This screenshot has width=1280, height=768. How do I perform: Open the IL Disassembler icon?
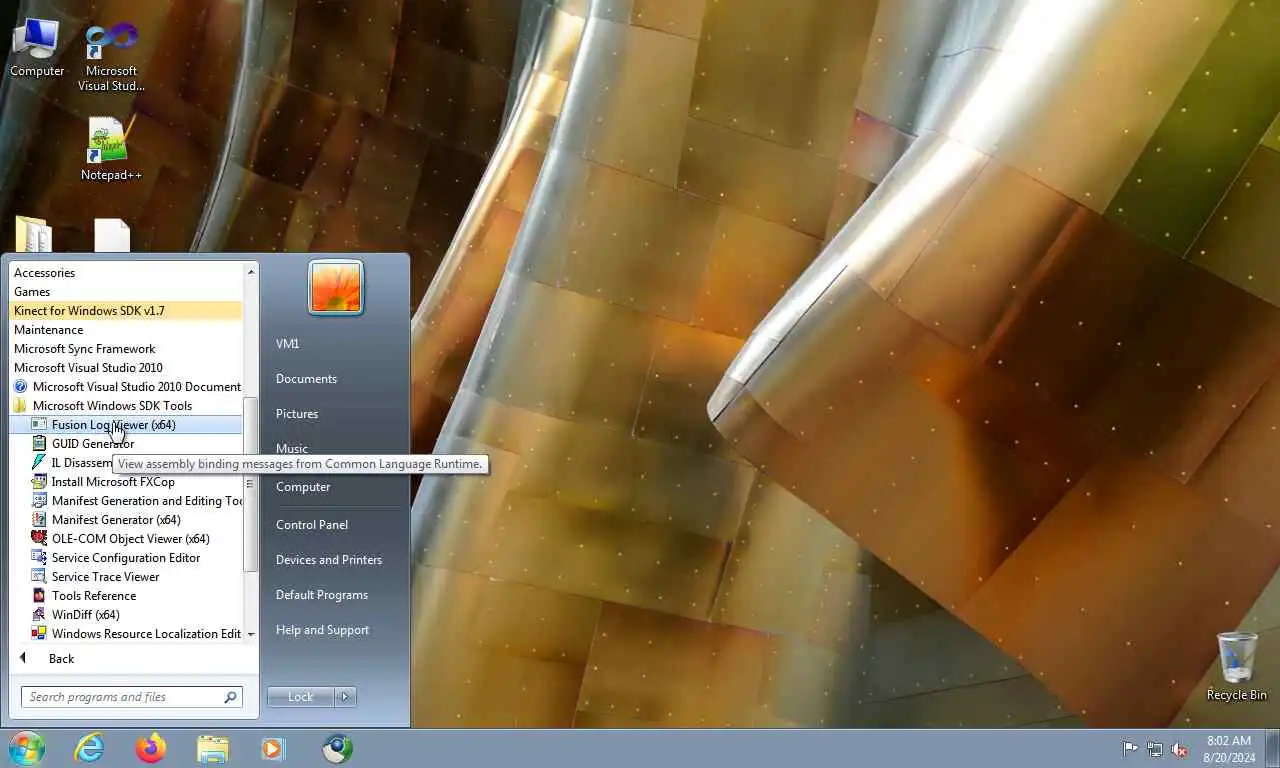[39, 463]
